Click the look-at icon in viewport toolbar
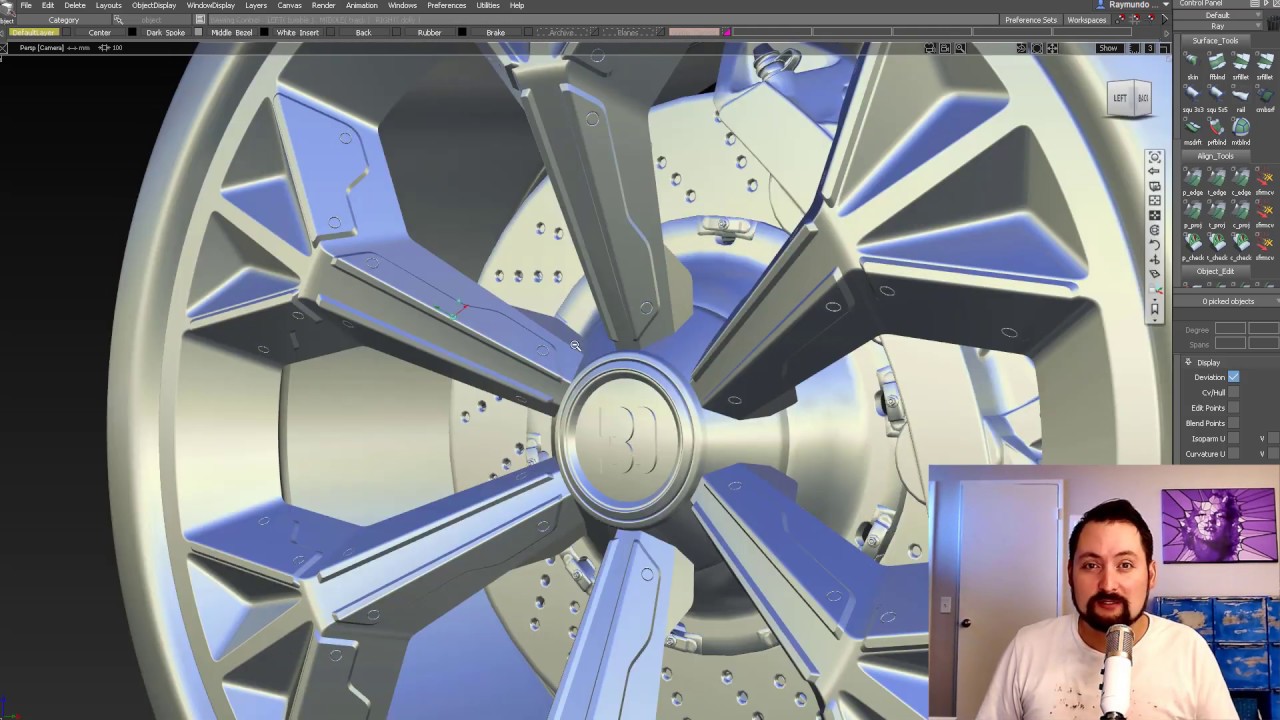1280x720 pixels. click(x=1155, y=157)
